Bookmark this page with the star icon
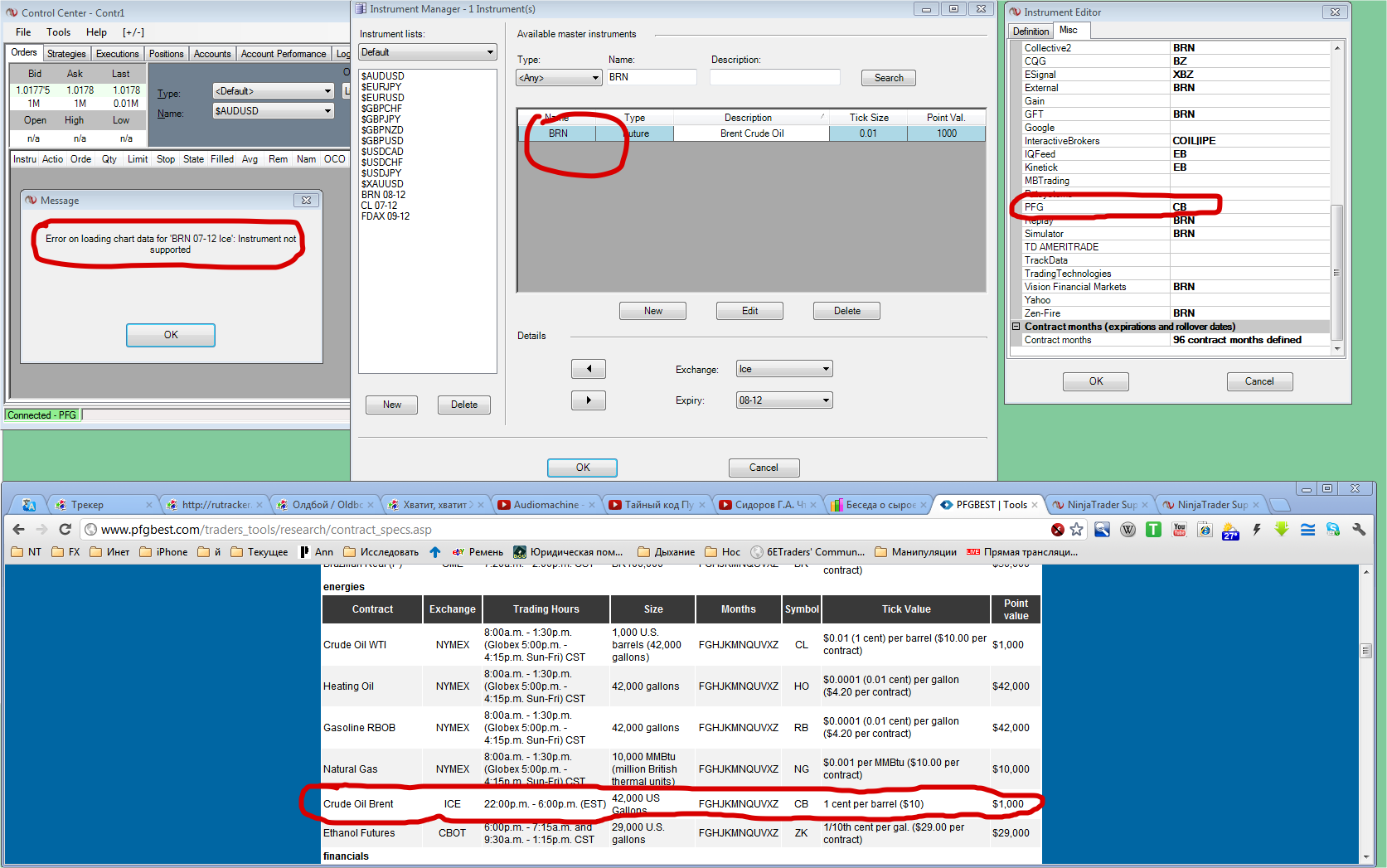 [1077, 530]
